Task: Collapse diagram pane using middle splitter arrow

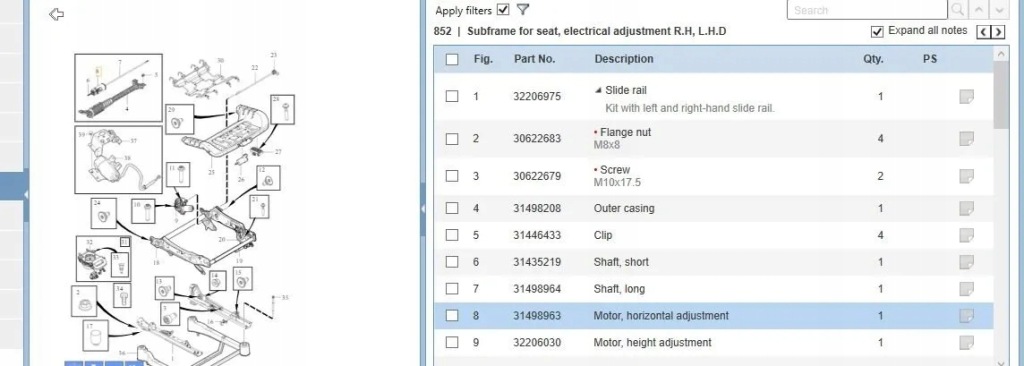Action: [x=423, y=208]
